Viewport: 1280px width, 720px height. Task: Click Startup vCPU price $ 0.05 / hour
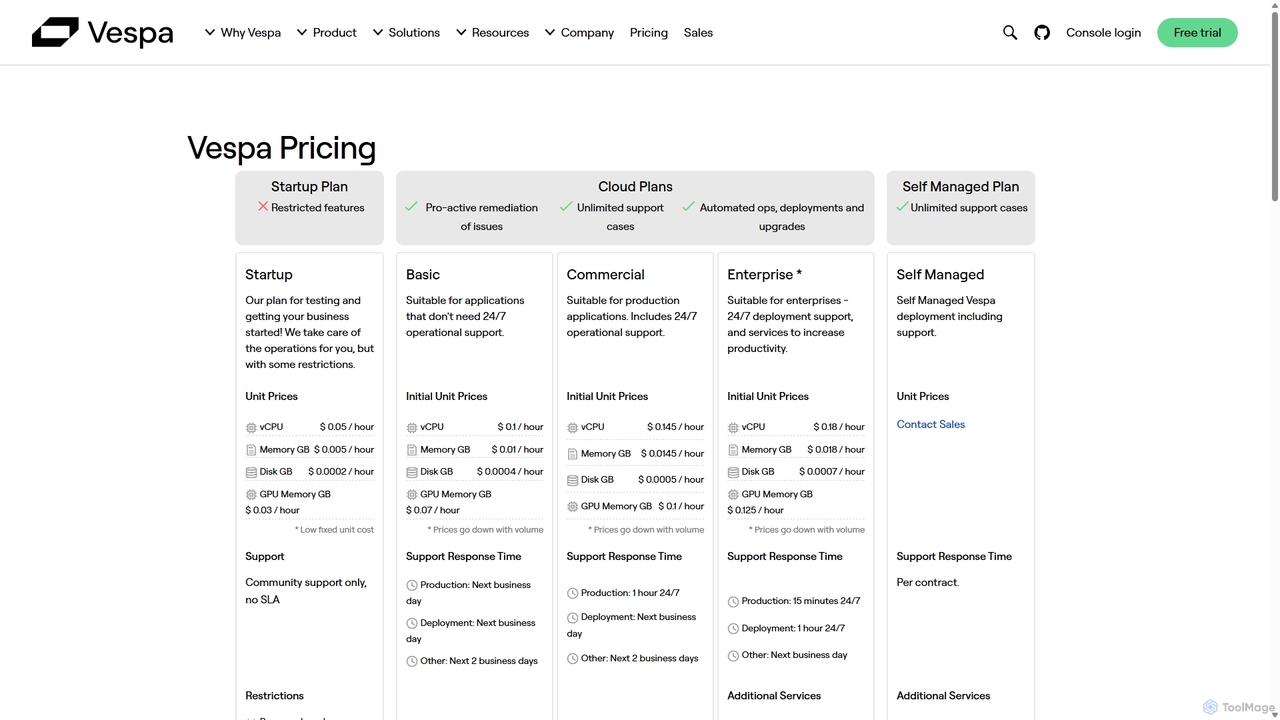point(347,427)
